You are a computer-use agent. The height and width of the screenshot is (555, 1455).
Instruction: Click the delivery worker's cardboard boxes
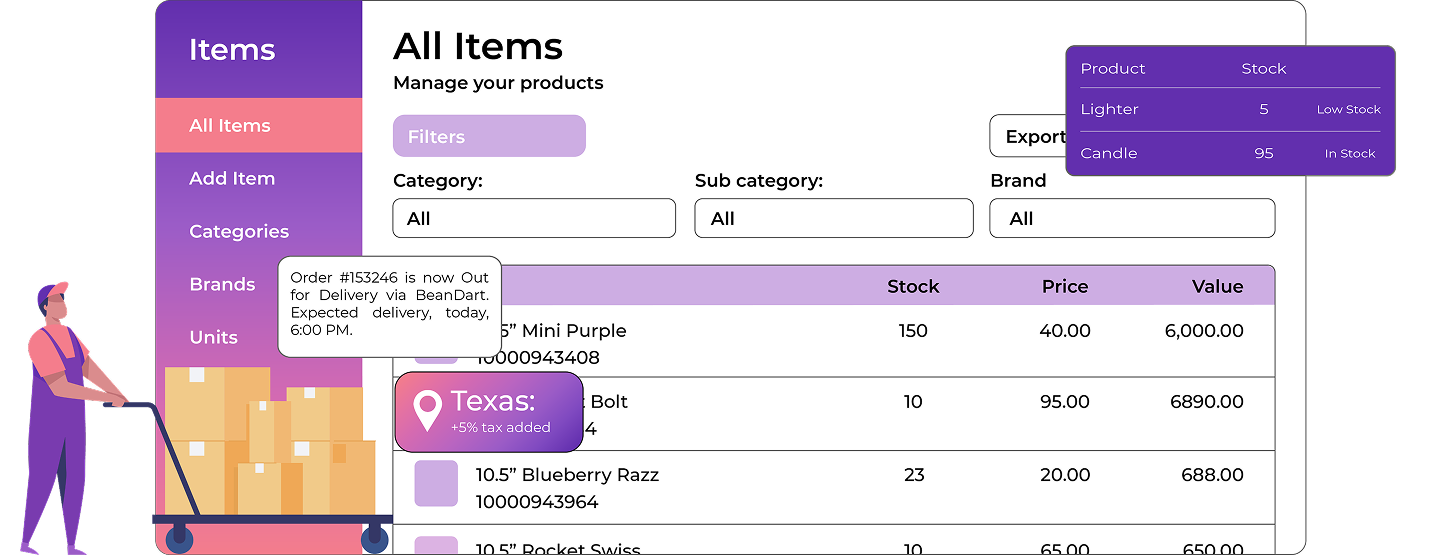click(x=268, y=441)
